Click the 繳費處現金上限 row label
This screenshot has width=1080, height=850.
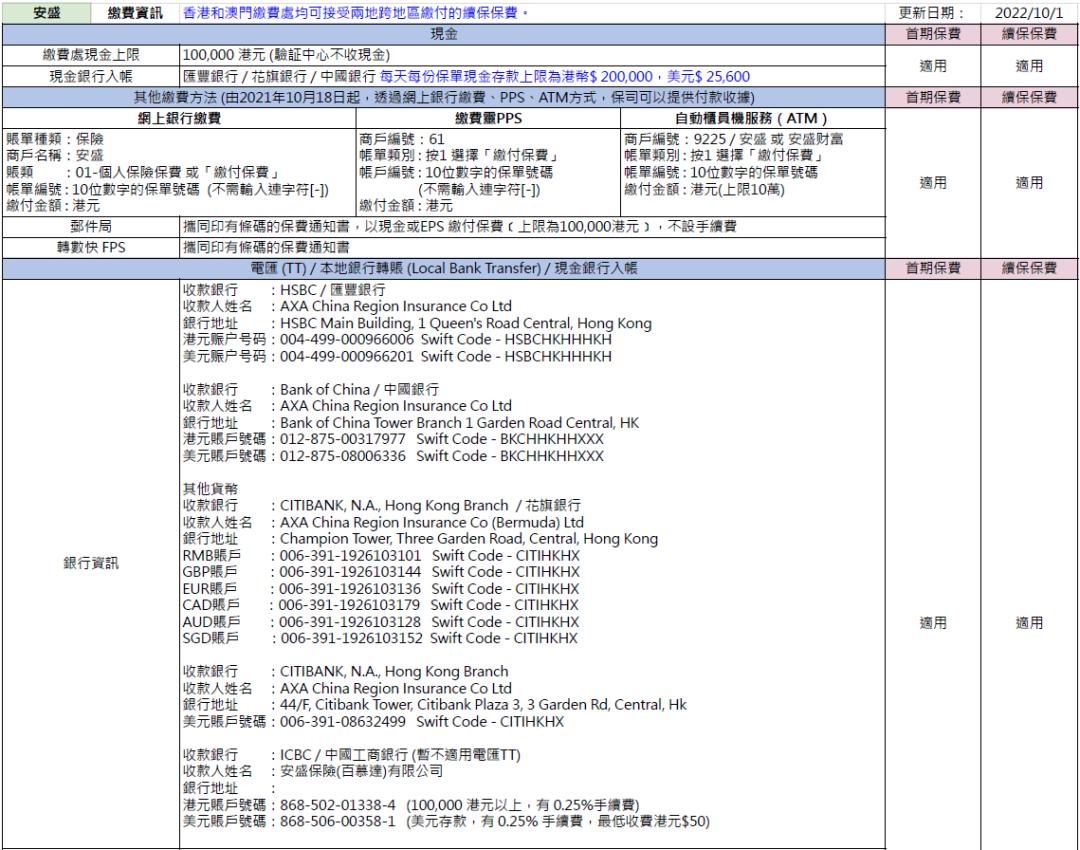(x=91, y=55)
